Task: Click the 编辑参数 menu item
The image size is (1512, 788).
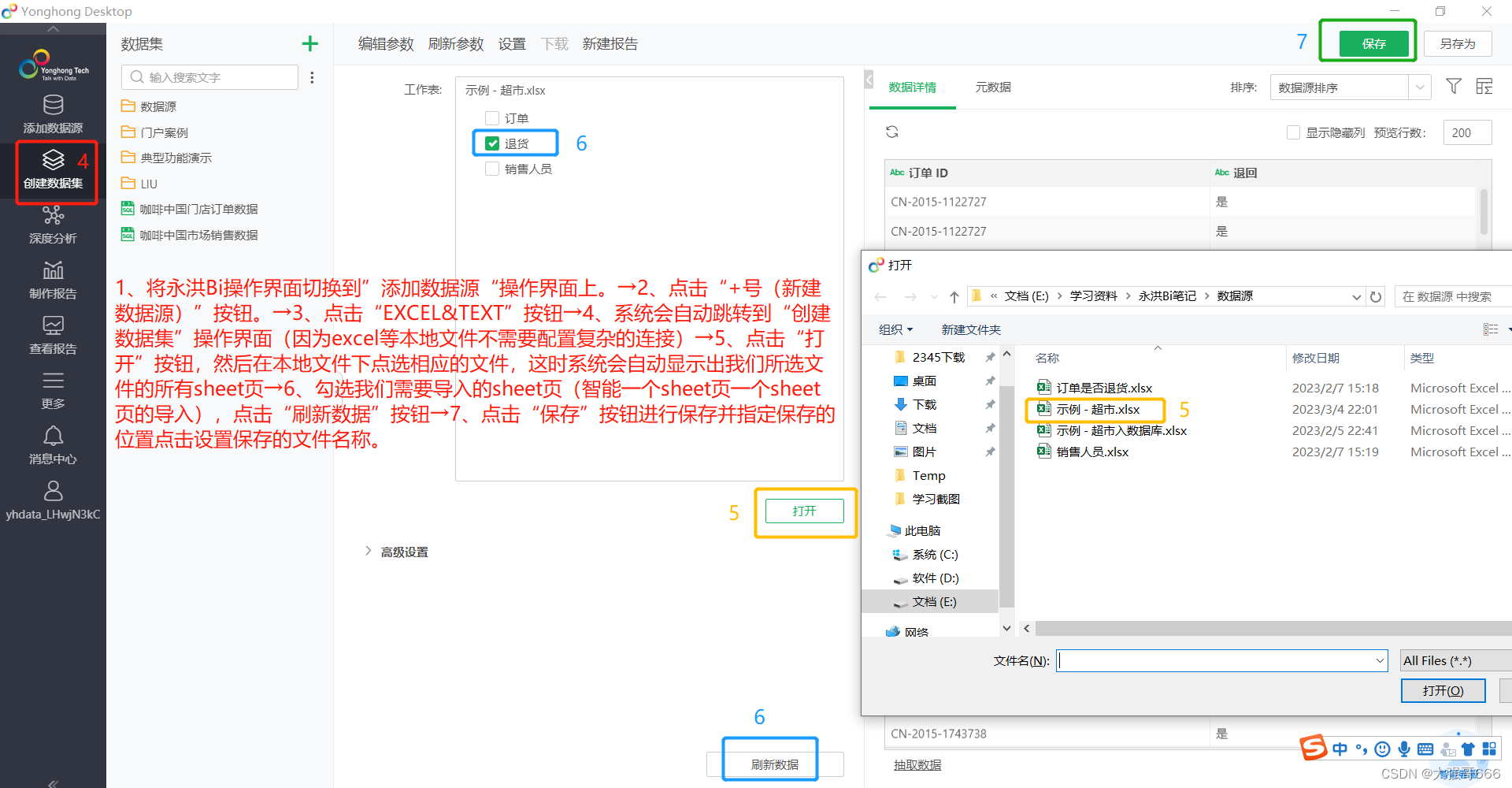Action: tap(386, 44)
